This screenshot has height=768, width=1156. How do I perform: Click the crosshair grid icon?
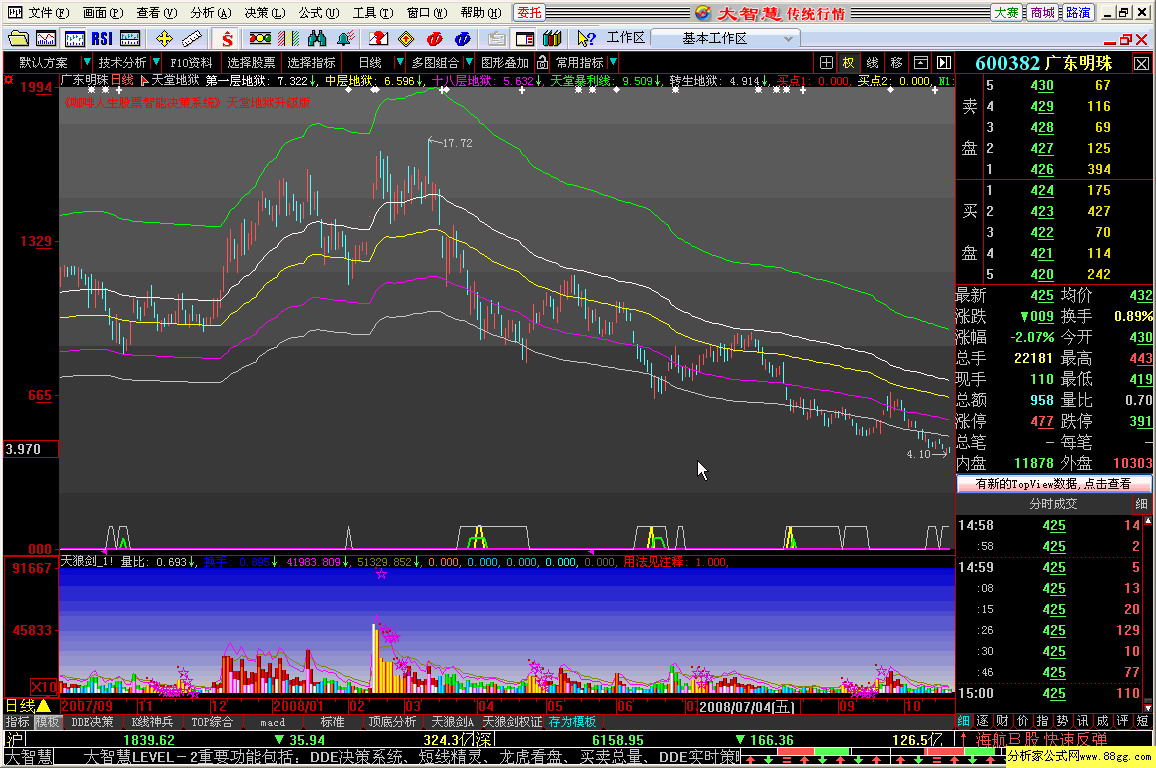[826, 63]
